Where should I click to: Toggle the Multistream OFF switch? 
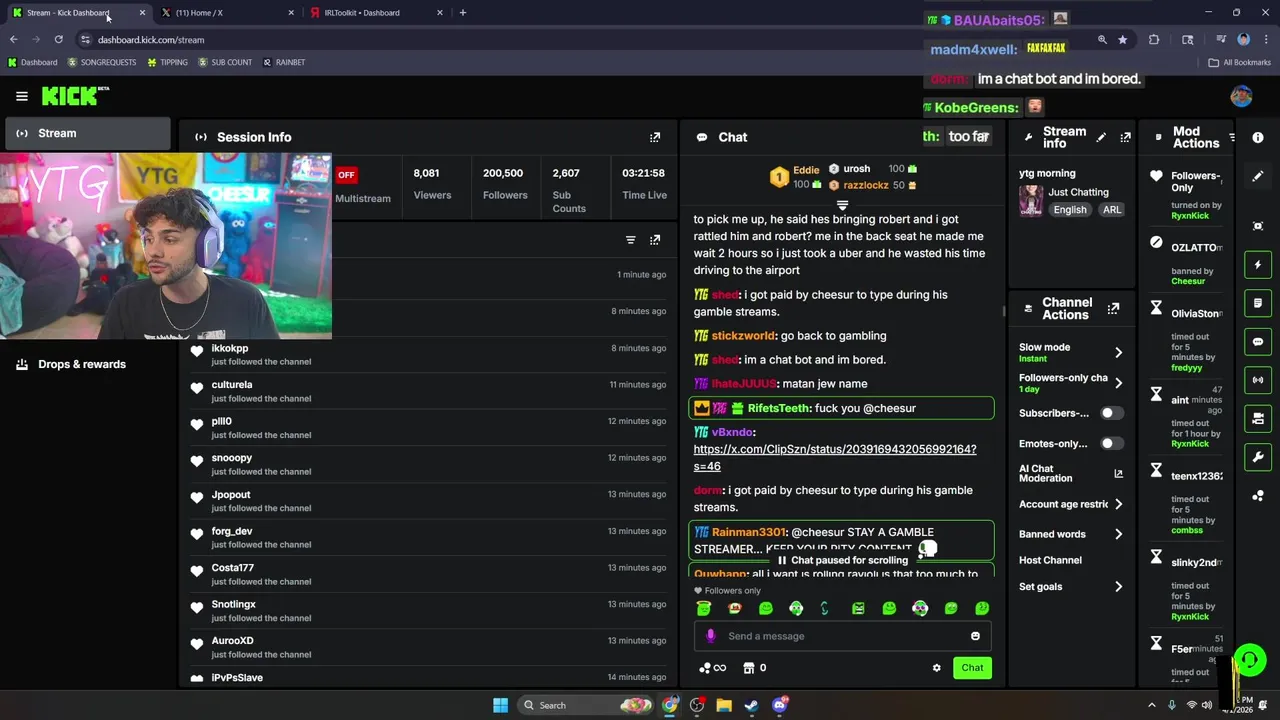coord(346,175)
